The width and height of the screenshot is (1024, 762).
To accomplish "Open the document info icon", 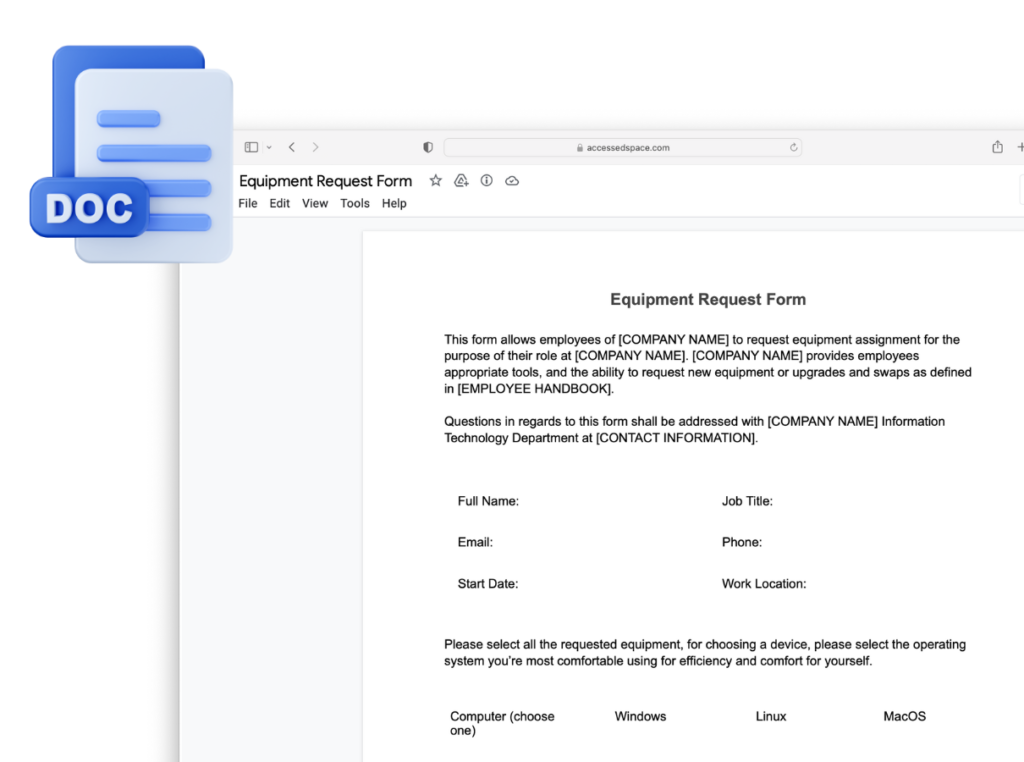I will click(x=487, y=180).
